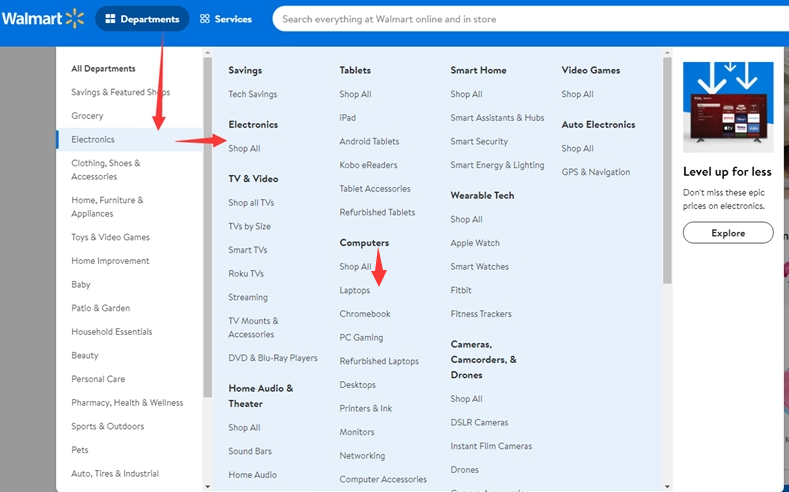Open Tech Savings link
789x492 pixels.
252,94
